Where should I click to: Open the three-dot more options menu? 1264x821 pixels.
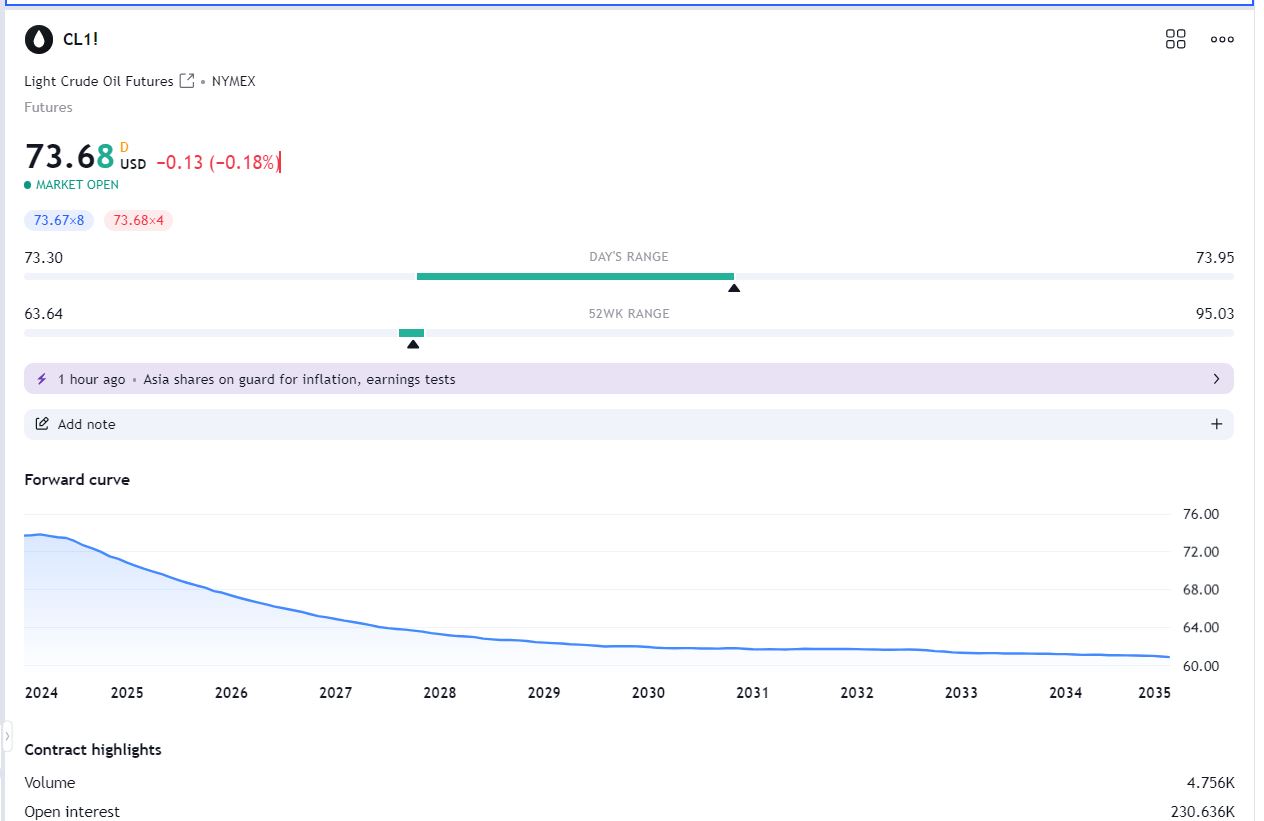(1222, 39)
